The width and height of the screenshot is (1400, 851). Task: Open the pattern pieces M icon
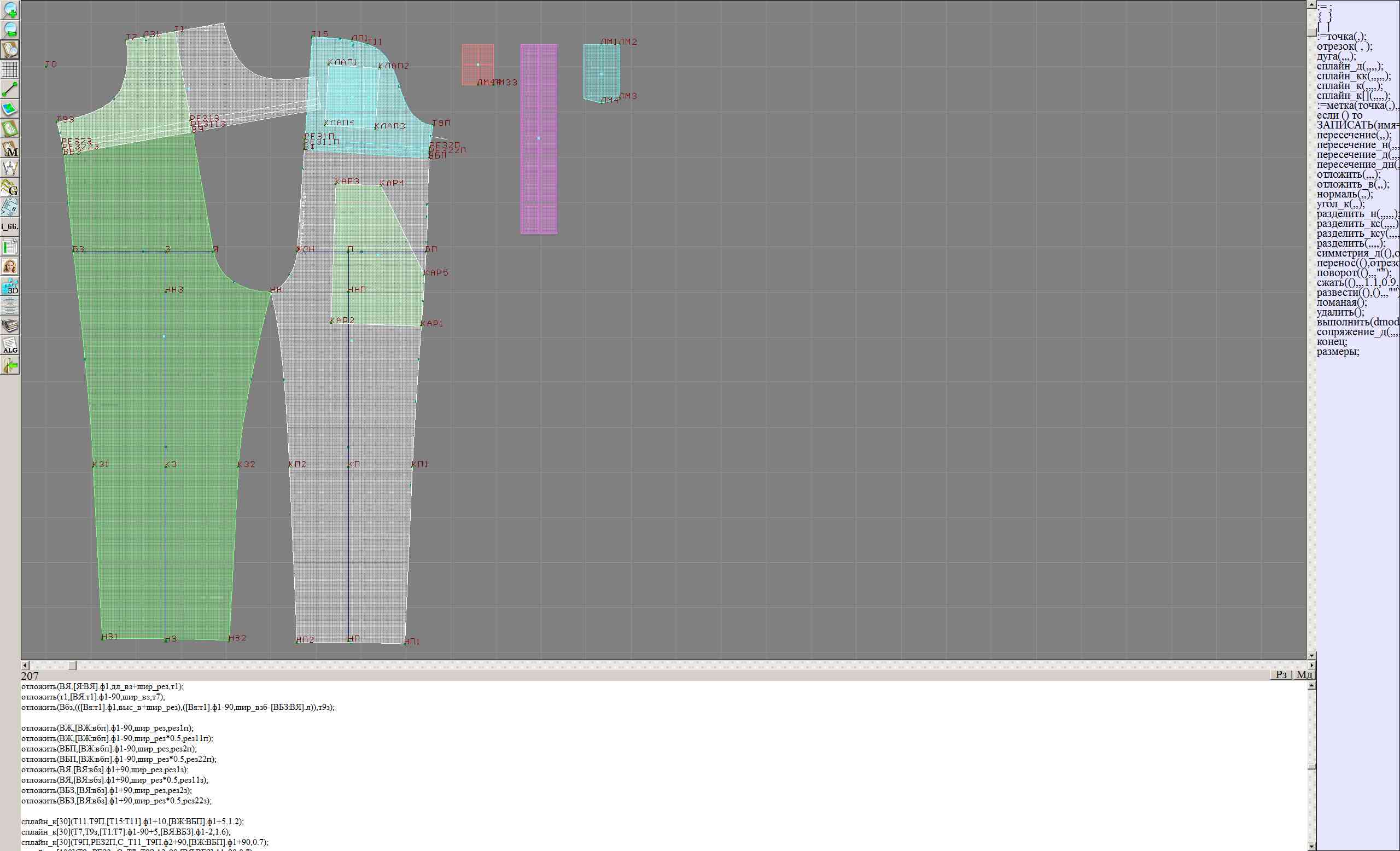click(x=10, y=149)
